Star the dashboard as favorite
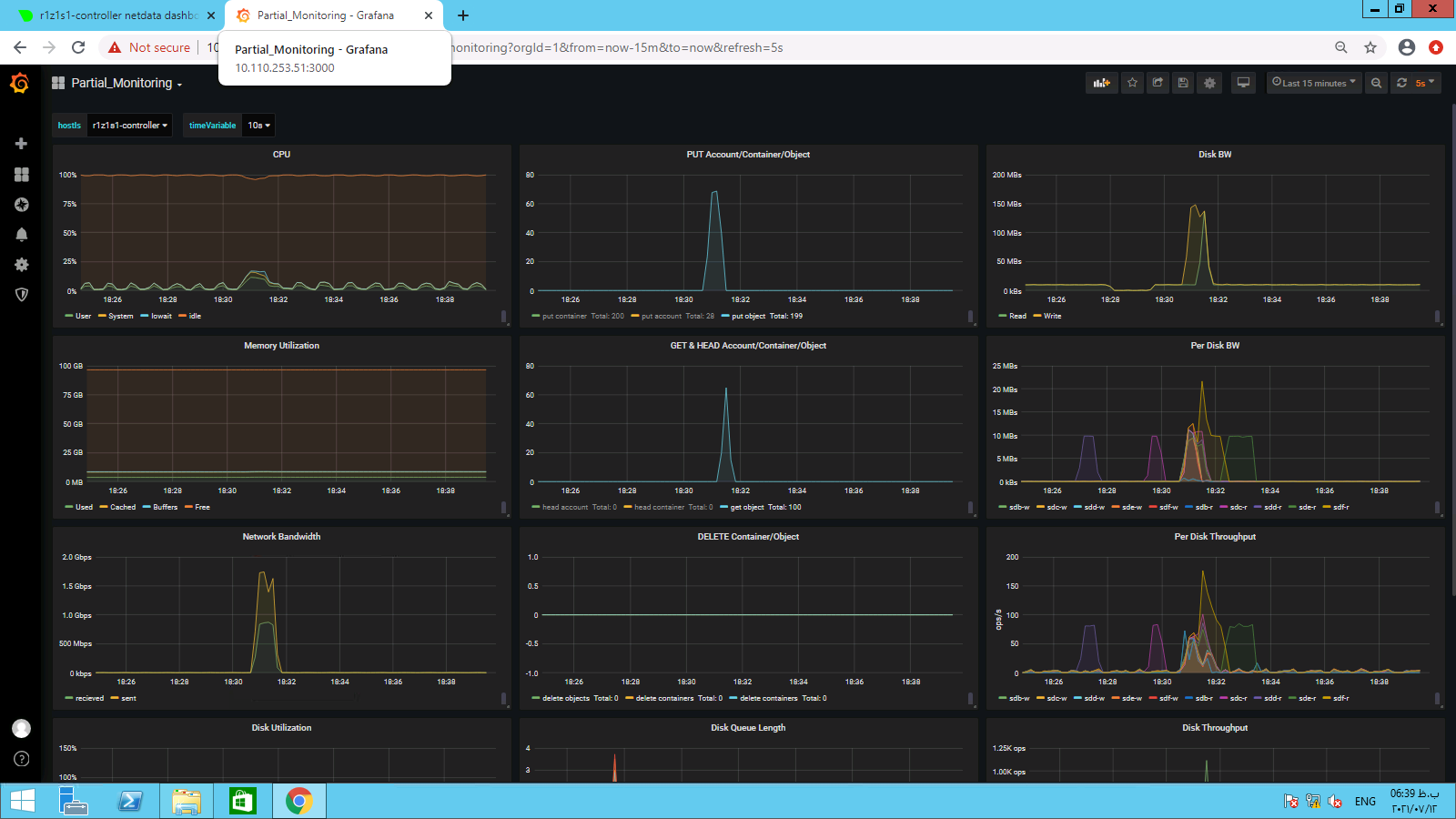This screenshot has width=1456, height=819. pyautogui.click(x=1132, y=83)
